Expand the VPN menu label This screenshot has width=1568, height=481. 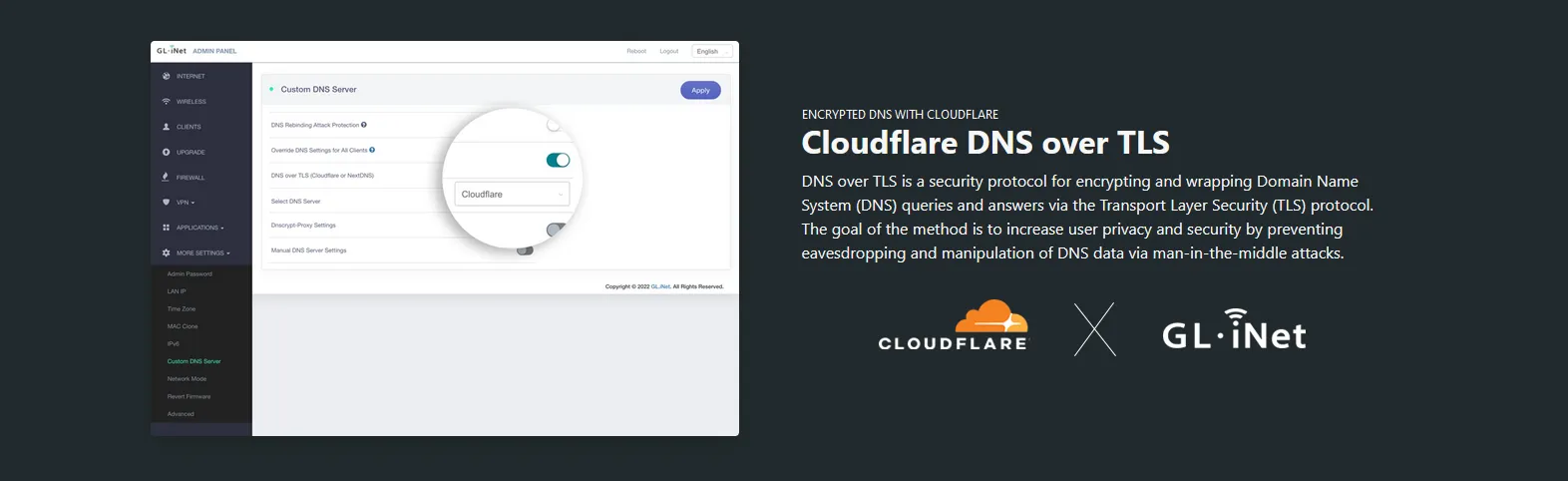[185, 203]
